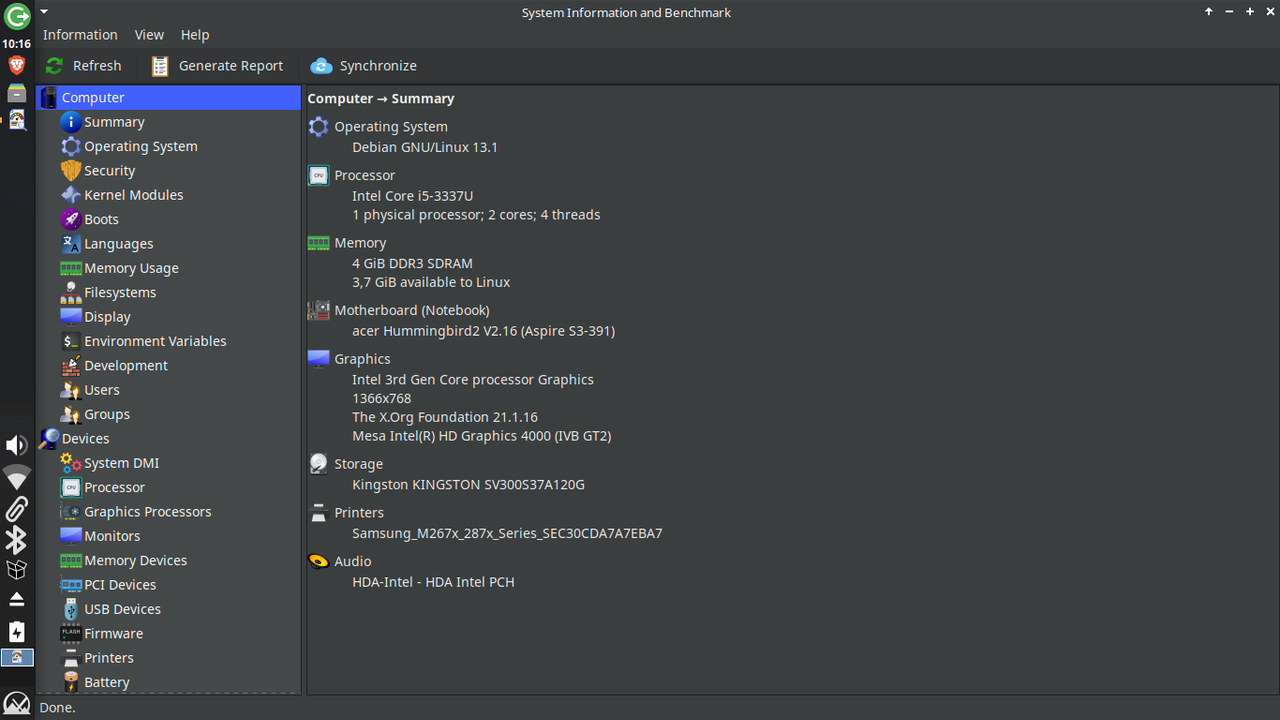The height and width of the screenshot is (720, 1280).
Task: Click the Audio heading in the summary
Action: (353, 562)
